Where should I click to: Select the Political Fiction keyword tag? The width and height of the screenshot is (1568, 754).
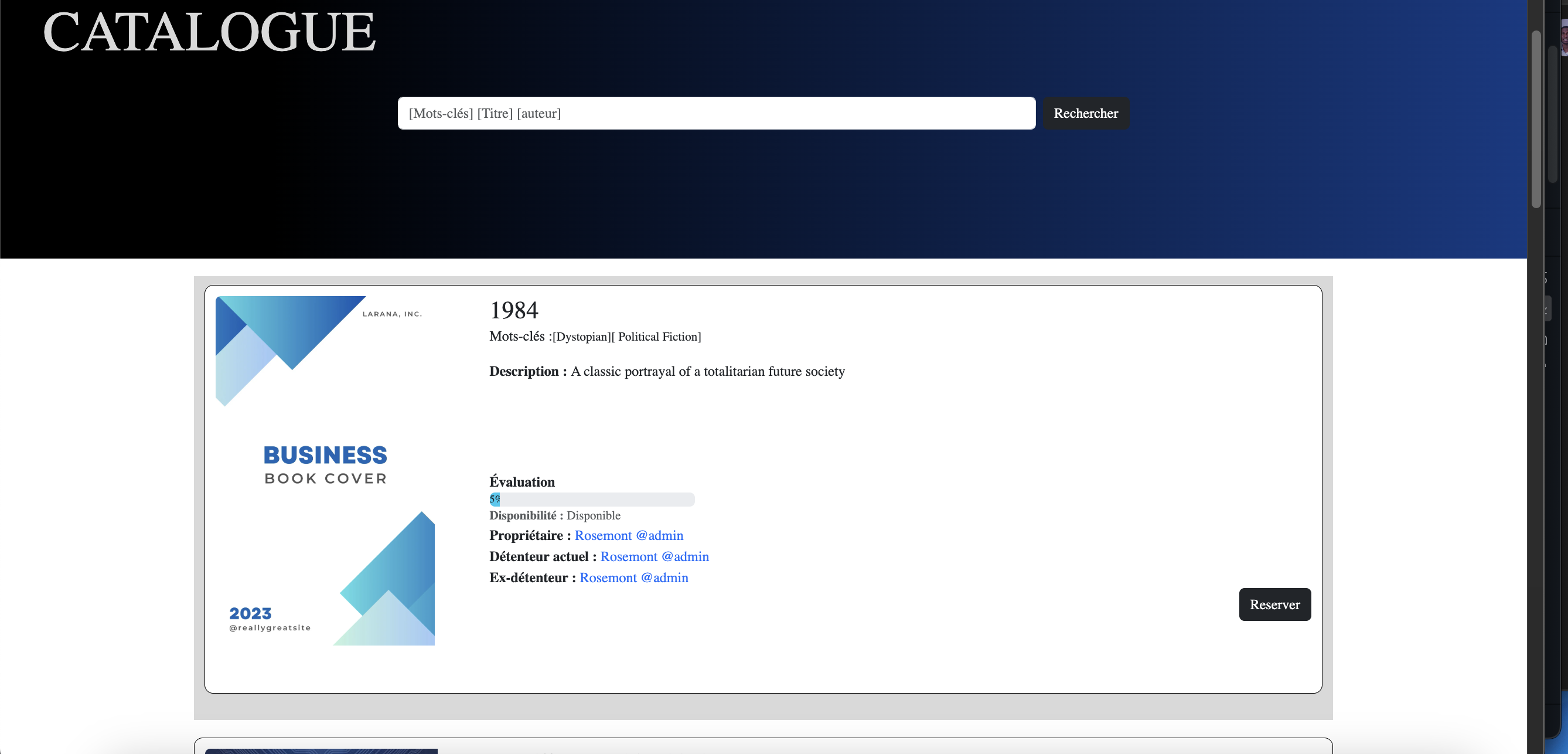click(656, 337)
